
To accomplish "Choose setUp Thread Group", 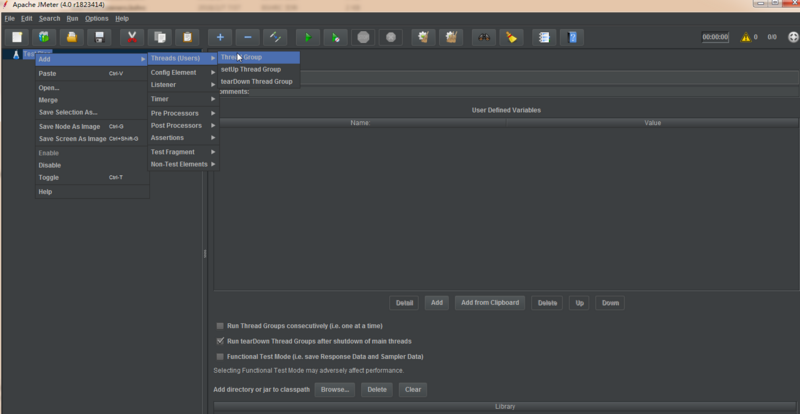I will point(259,69).
